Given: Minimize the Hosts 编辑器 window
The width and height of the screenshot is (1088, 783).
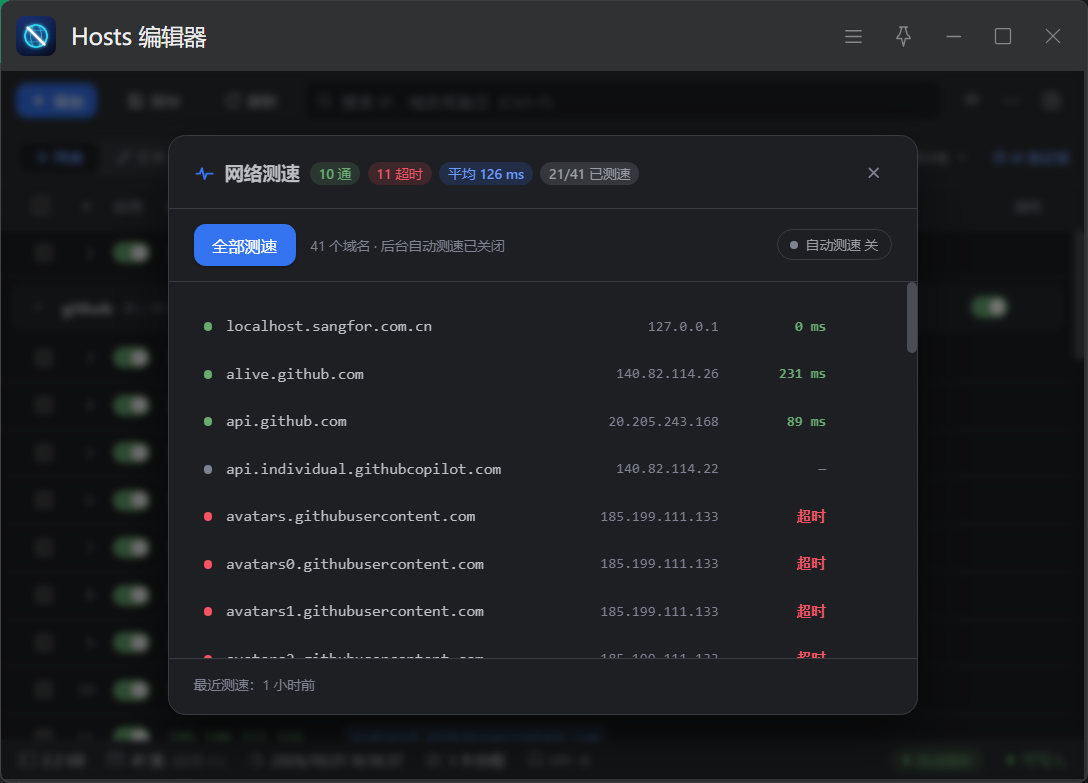Looking at the screenshot, I should point(954,36).
